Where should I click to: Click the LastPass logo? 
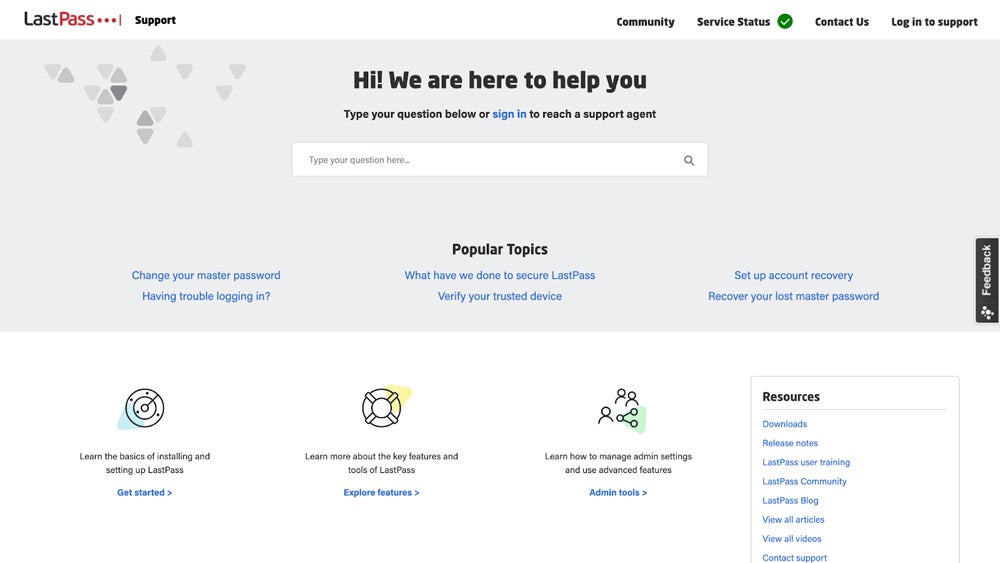(x=72, y=19)
